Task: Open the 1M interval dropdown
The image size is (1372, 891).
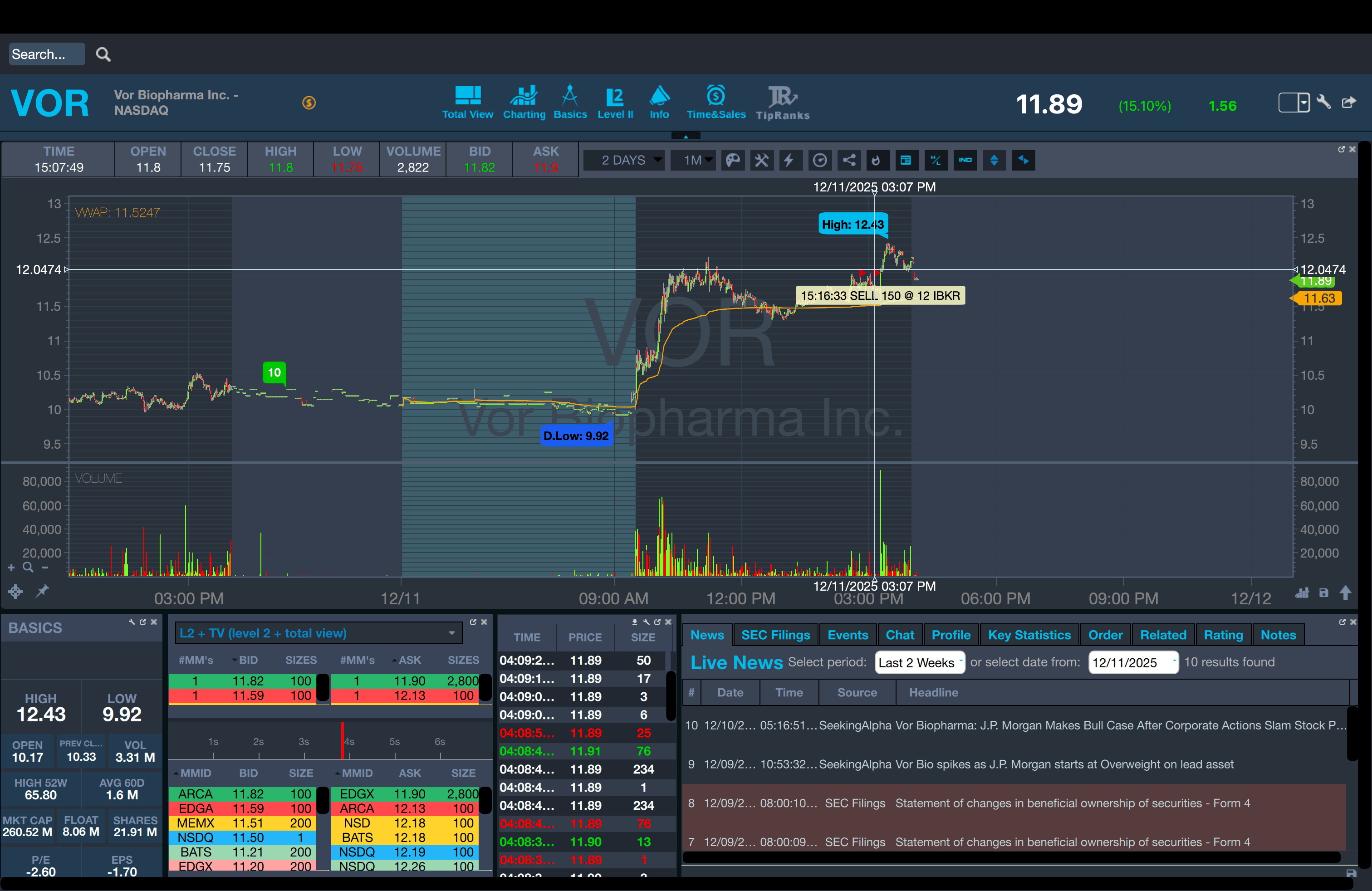Action: click(x=694, y=160)
